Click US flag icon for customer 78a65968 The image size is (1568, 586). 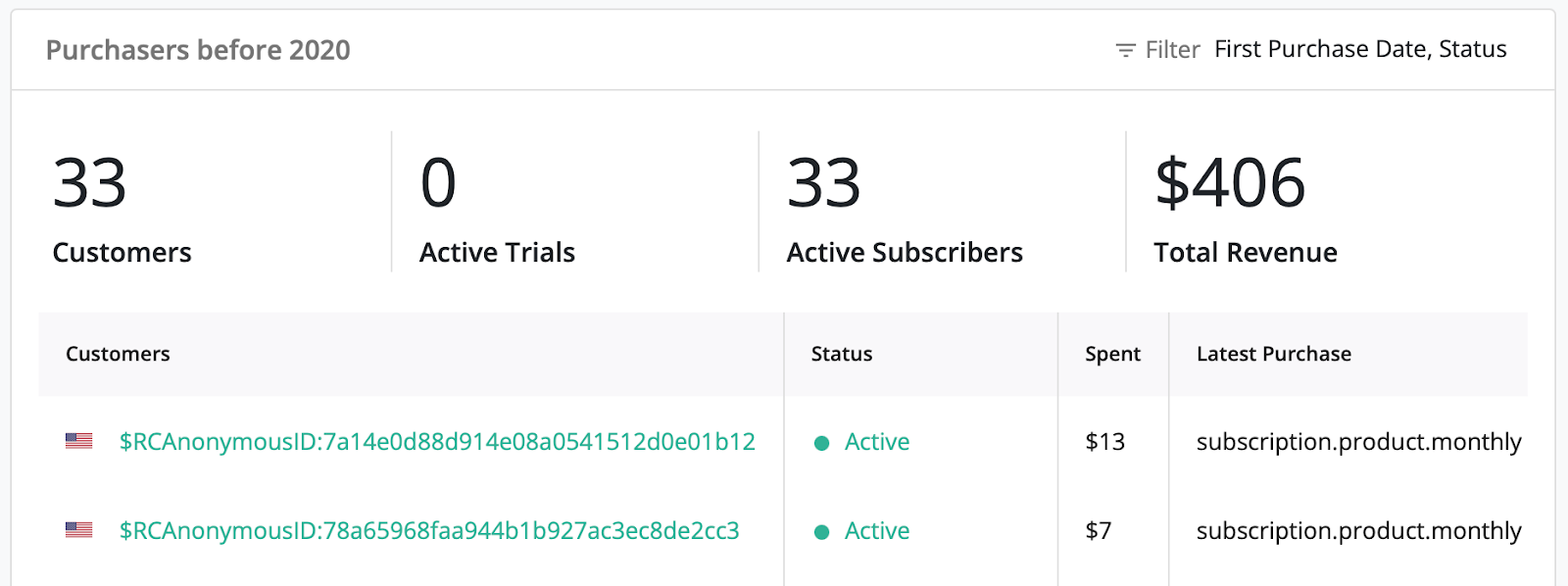pos(78,530)
